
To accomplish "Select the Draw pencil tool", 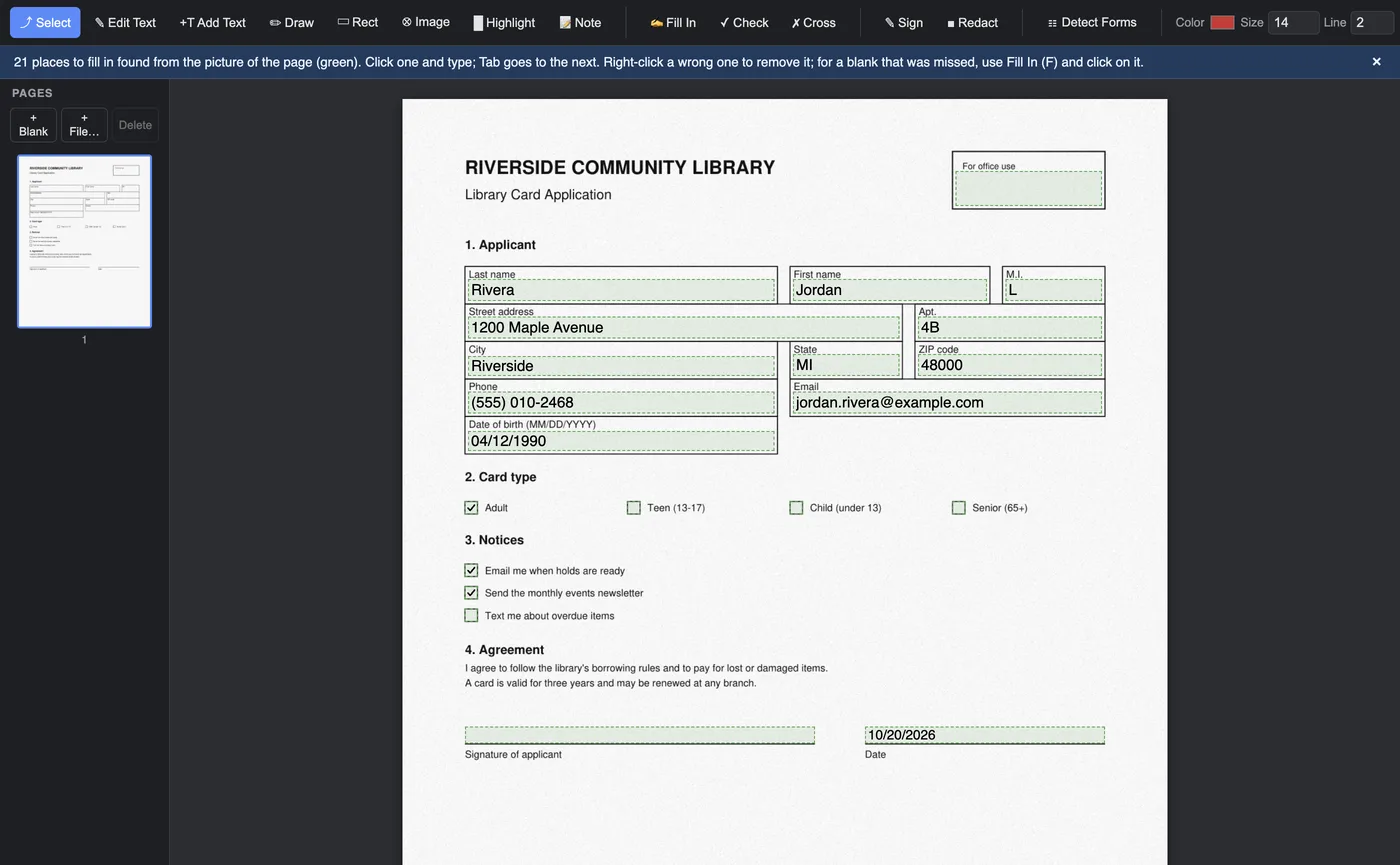I will coord(292,22).
